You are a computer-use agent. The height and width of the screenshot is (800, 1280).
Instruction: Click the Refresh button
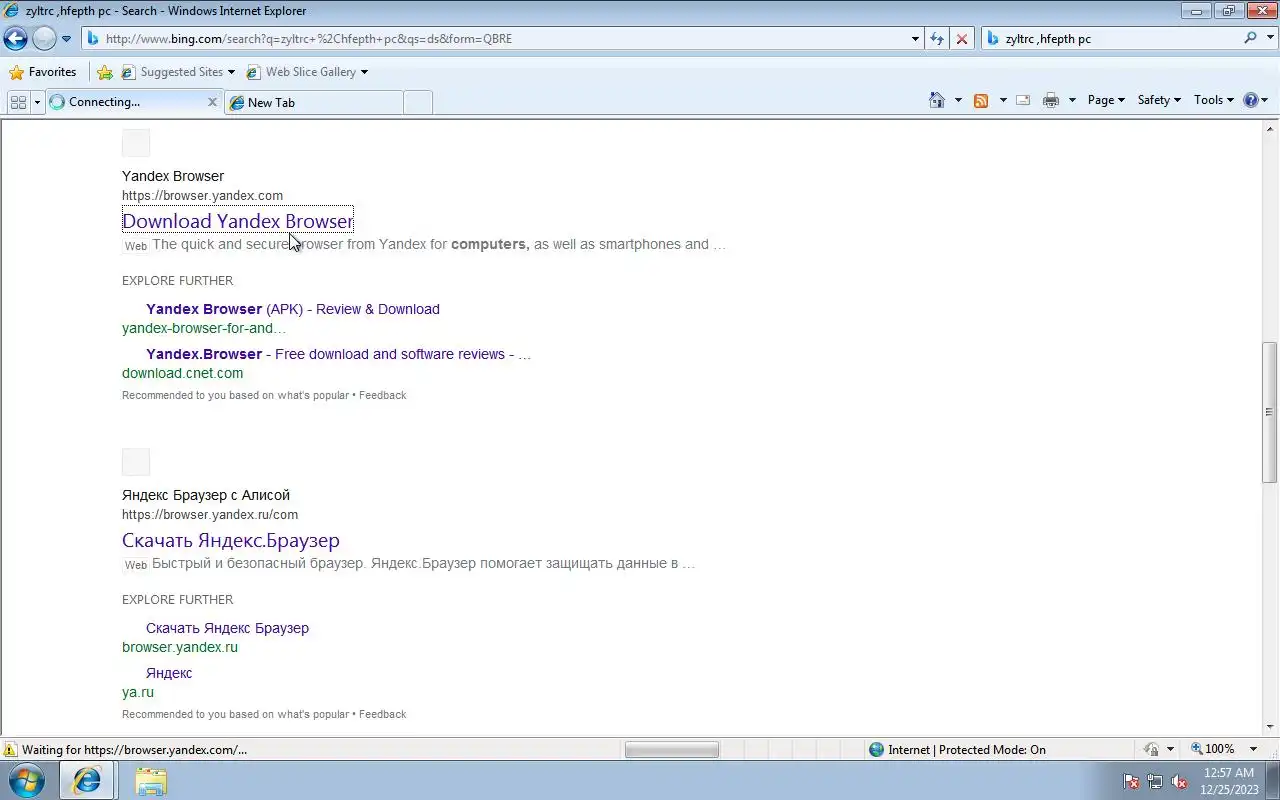pos(937,39)
